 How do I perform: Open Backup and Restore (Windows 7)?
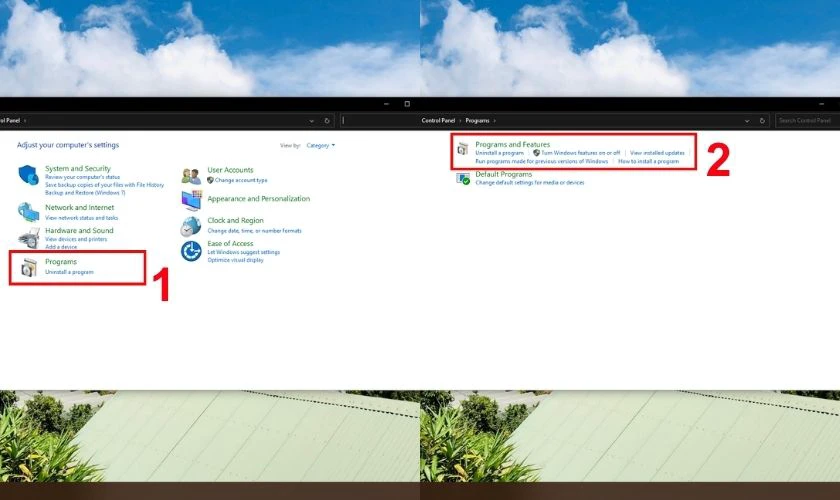pos(85,192)
